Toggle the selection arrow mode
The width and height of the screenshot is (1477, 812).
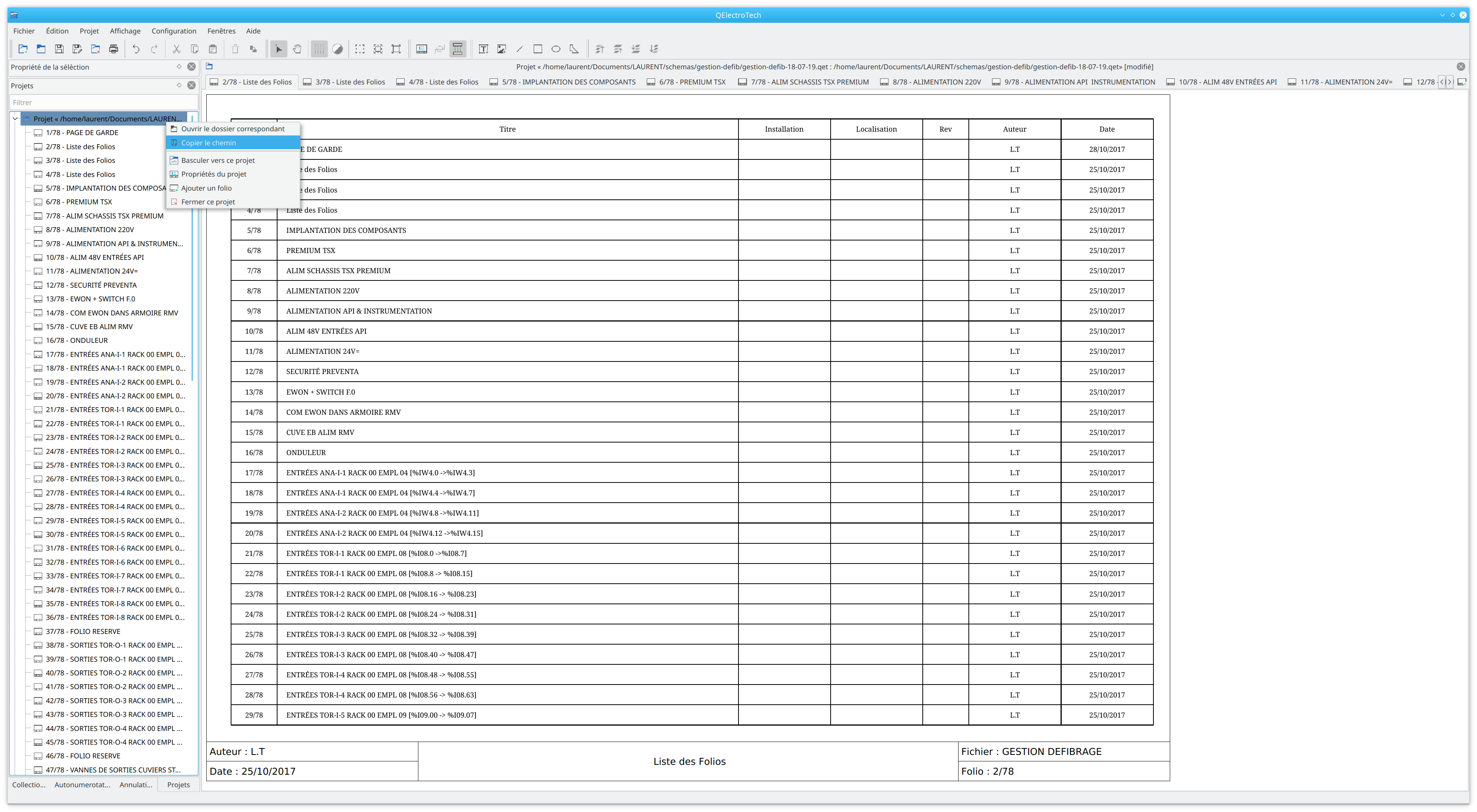(279, 49)
